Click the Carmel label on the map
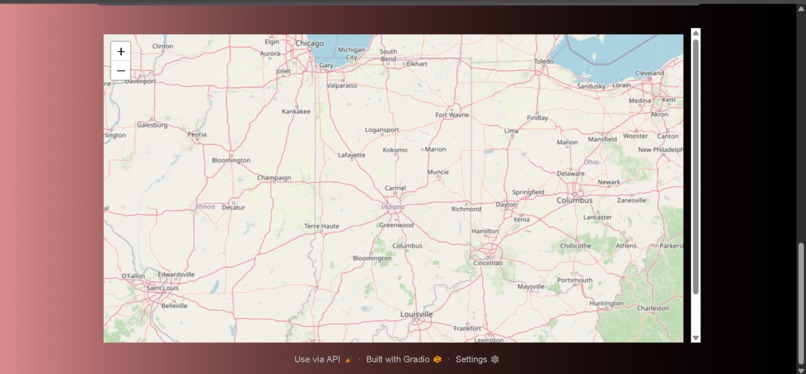This screenshot has width=806, height=374. tap(395, 188)
